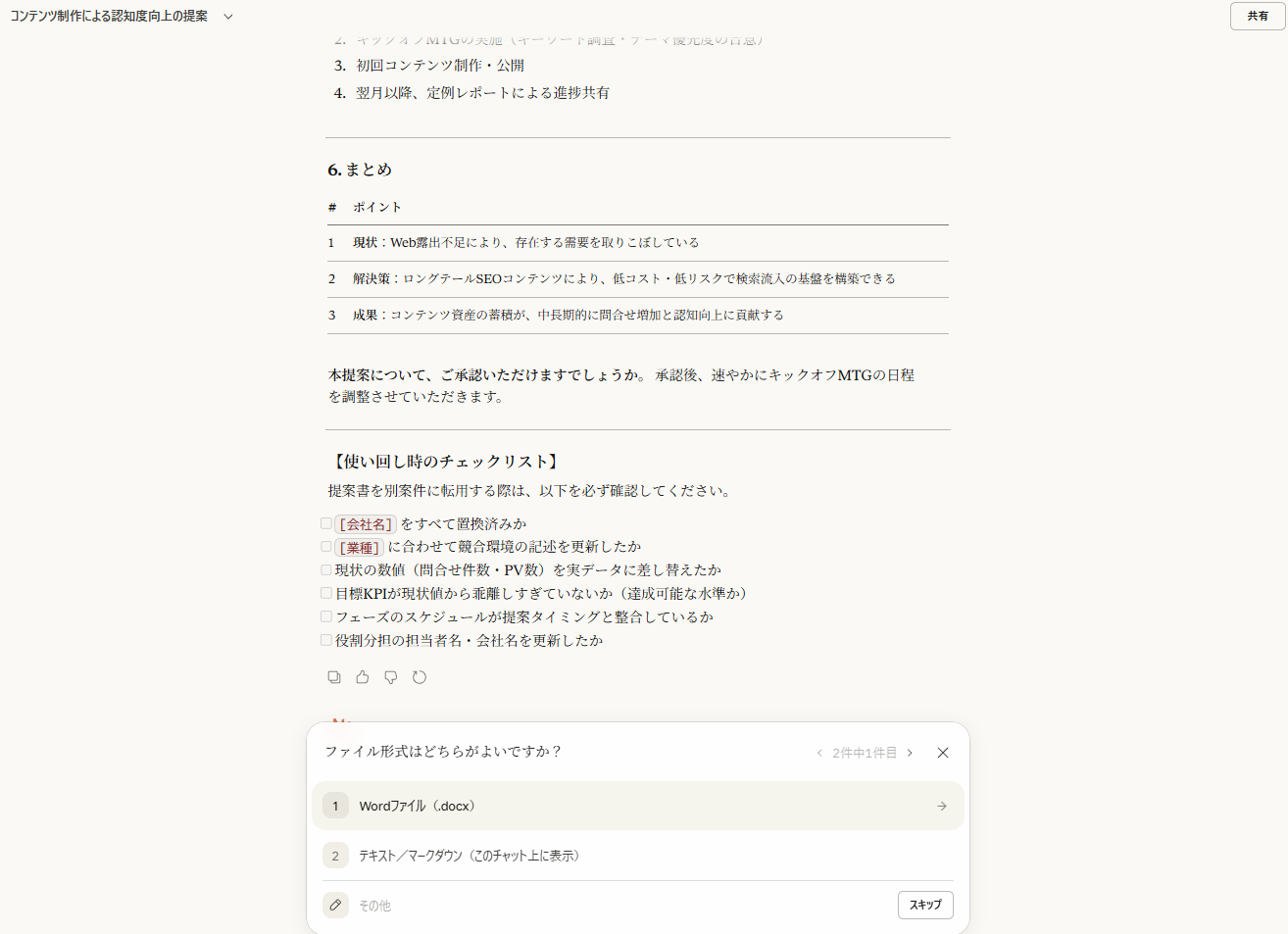Retry generating the response
This screenshot has height=934, width=1288.
[419, 676]
